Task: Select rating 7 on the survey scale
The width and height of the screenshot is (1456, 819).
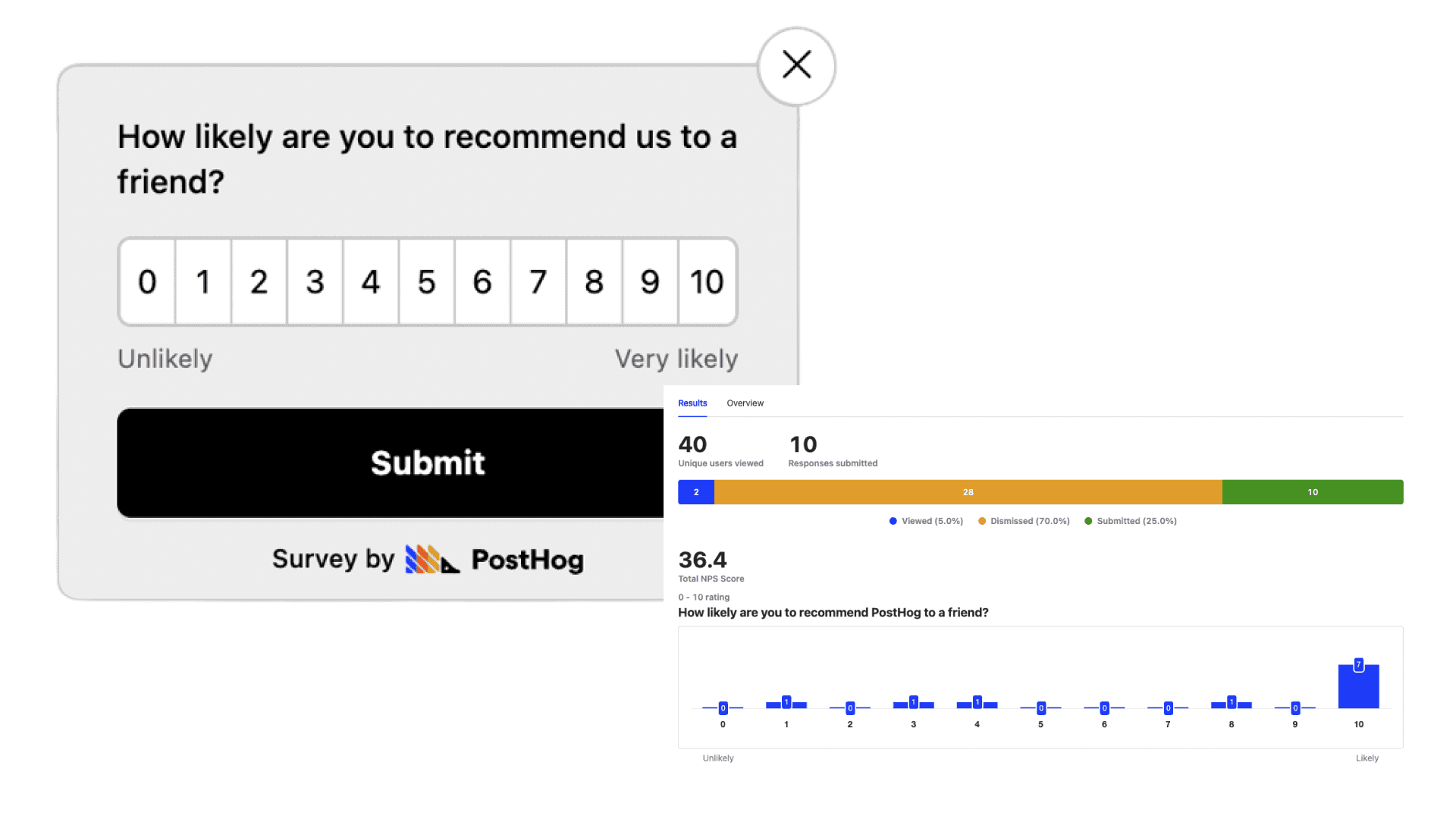Action: click(x=538, y=282)
